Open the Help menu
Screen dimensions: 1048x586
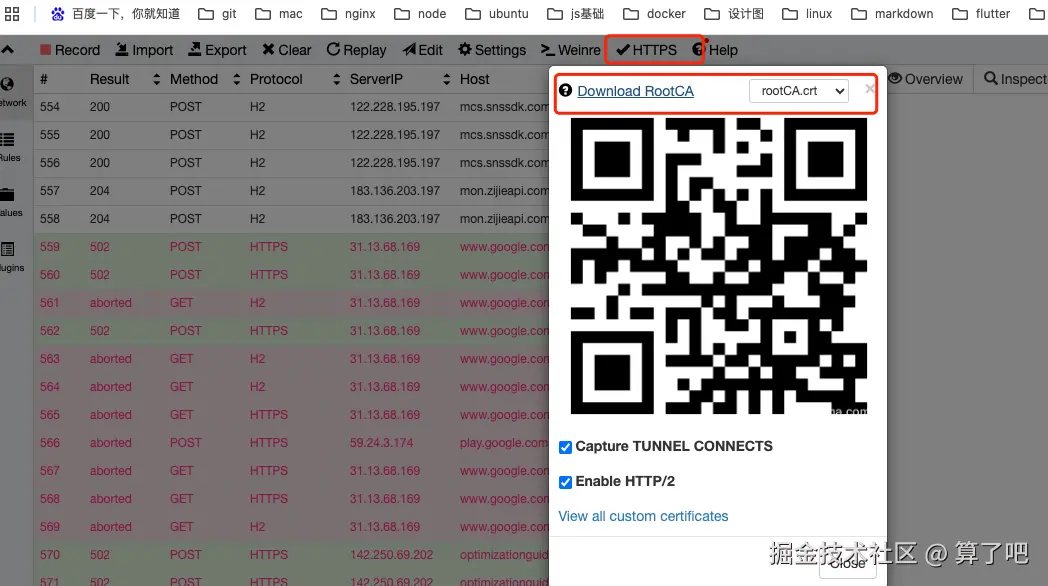click(715, 50)
